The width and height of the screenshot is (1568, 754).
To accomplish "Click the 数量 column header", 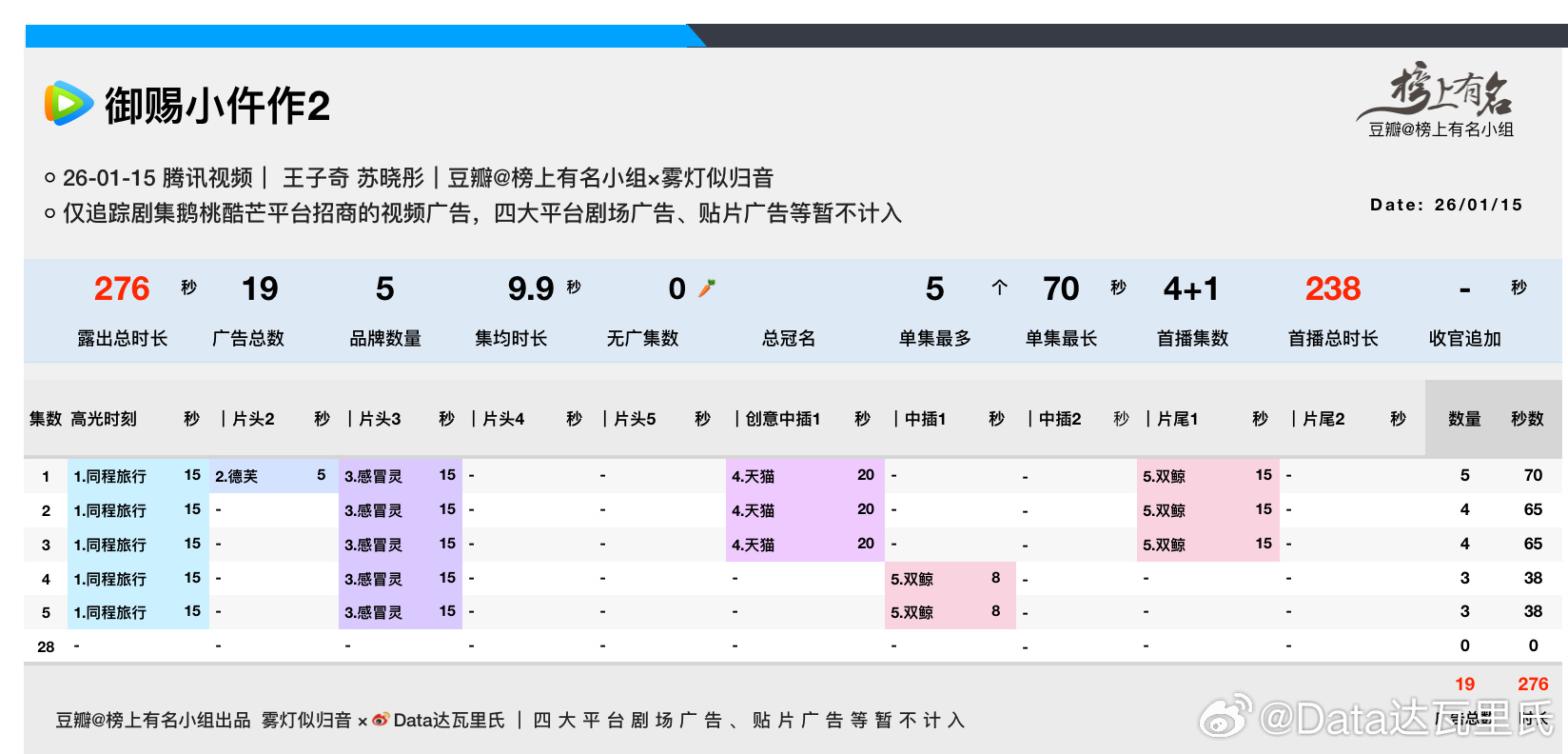I will coord(1464,419).
